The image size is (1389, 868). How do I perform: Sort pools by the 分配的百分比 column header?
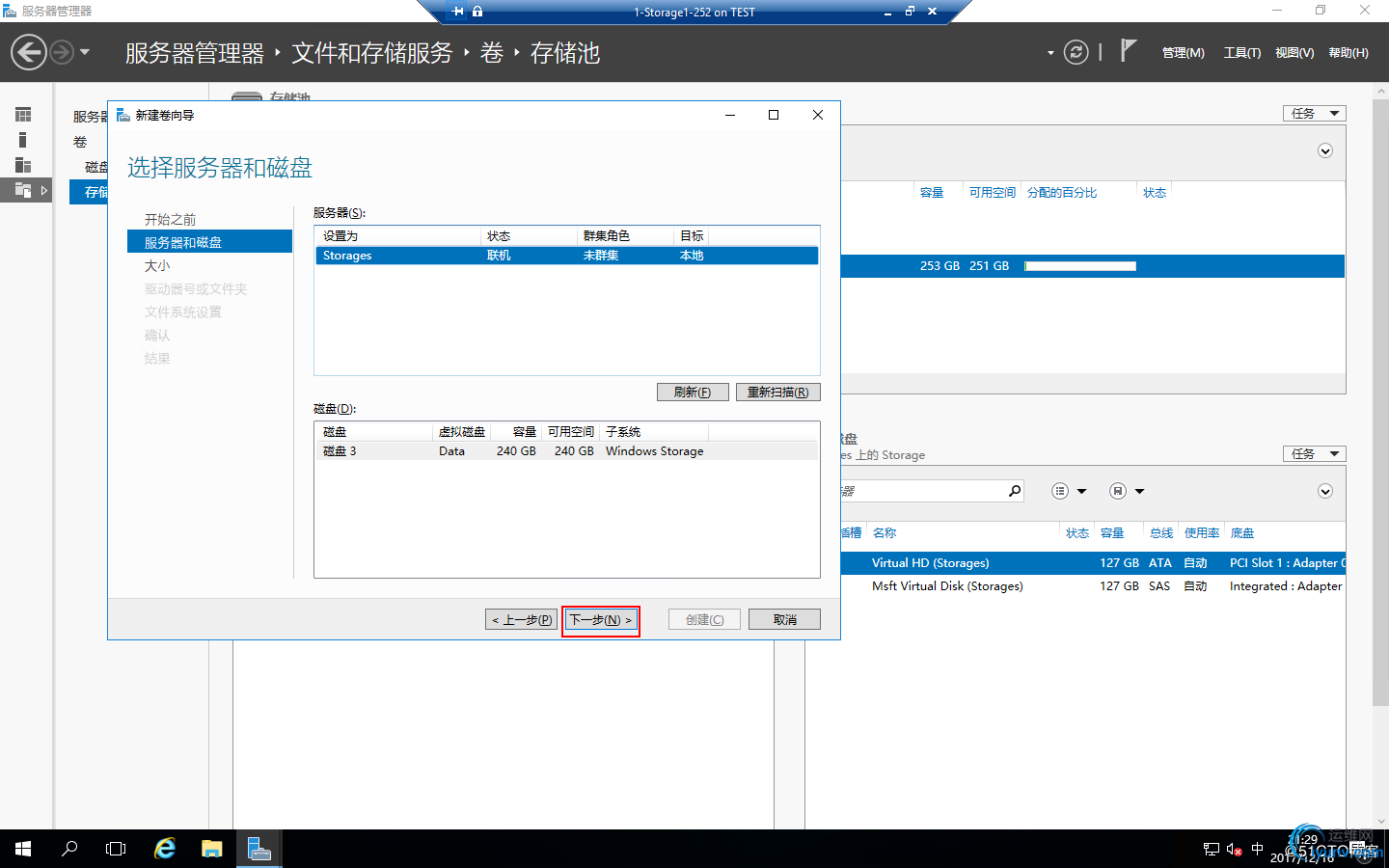[x=1062, y=193]
